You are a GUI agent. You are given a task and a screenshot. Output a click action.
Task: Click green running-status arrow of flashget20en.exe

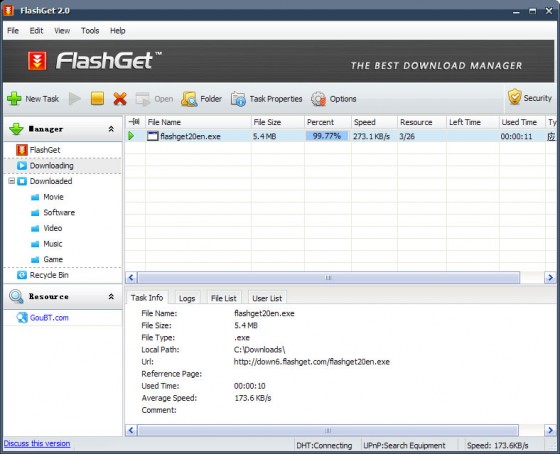click(131, 136)
